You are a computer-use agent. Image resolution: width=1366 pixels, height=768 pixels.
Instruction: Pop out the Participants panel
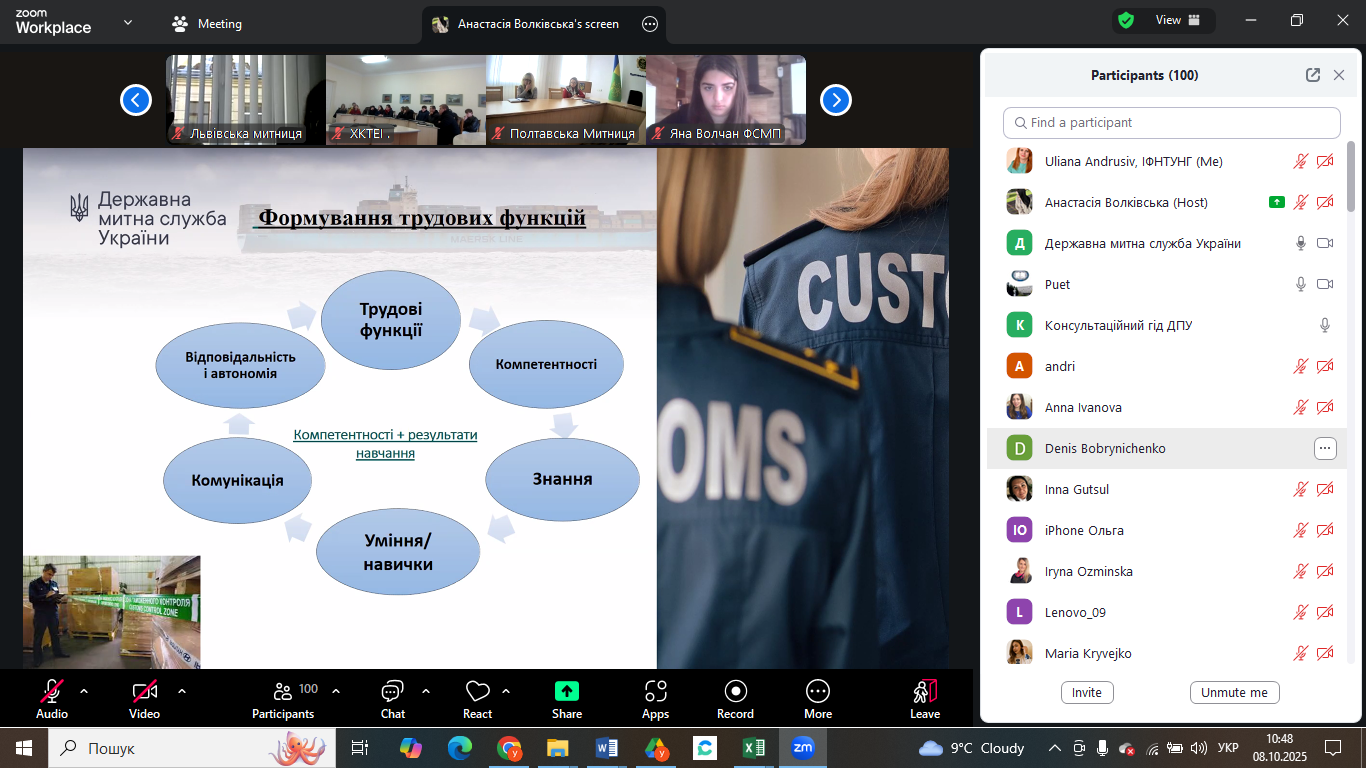[1312, 75]
